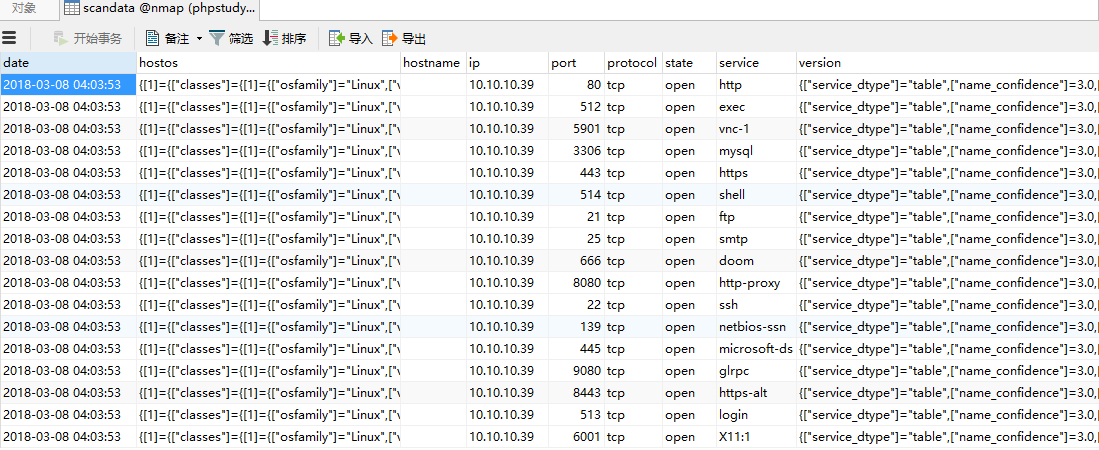1099x450 pixels.
Task: Expand the 备注 dropdown arrow
Action: pyautogui.click(x=198, y=38)
